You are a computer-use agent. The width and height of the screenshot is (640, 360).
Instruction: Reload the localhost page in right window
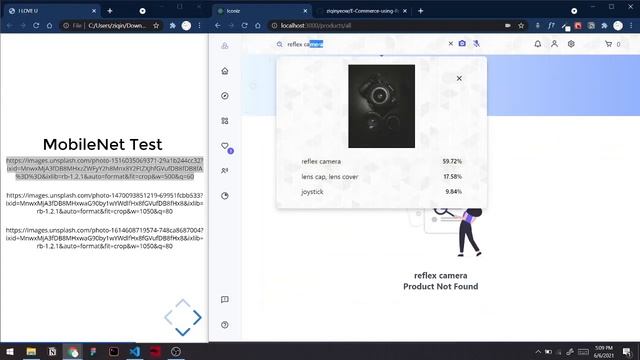pyautogui.click(x=244, y=25)
